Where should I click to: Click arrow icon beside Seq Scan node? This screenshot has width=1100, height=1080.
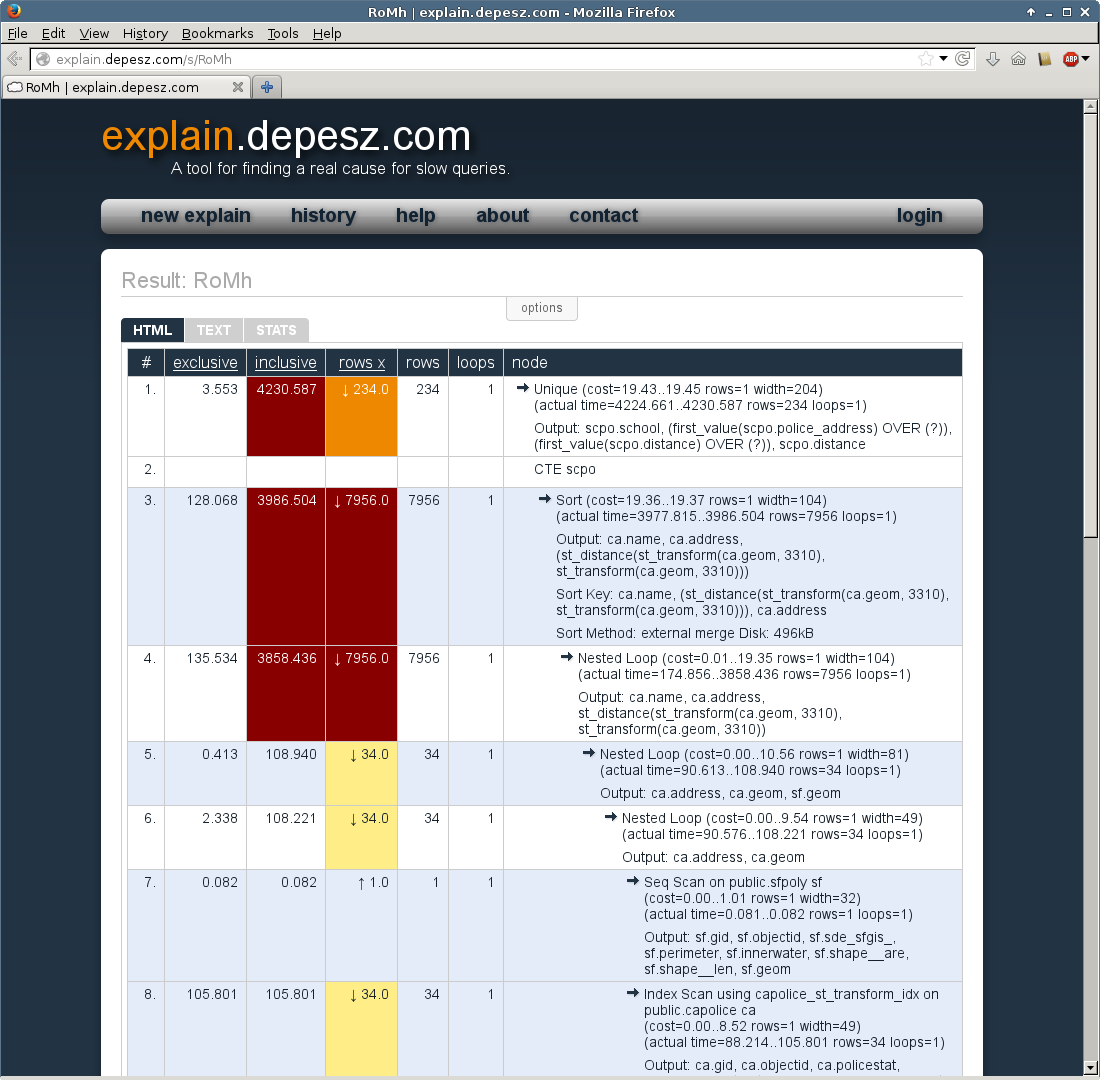point(633,881)
